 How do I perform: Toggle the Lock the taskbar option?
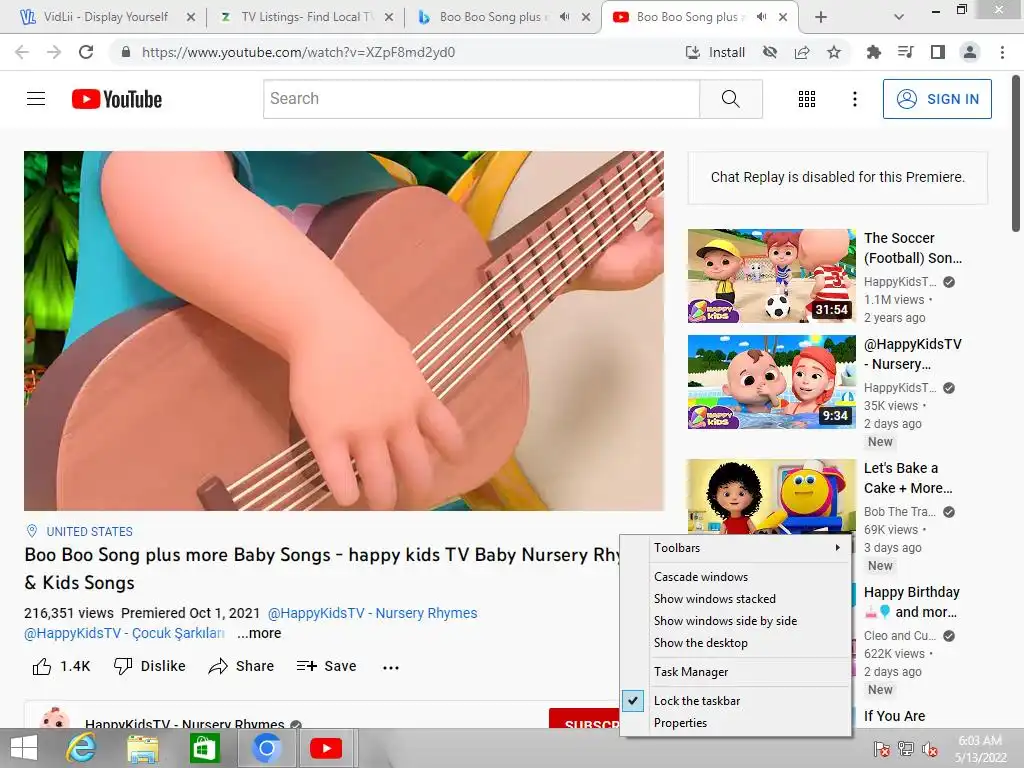point(736,701)
